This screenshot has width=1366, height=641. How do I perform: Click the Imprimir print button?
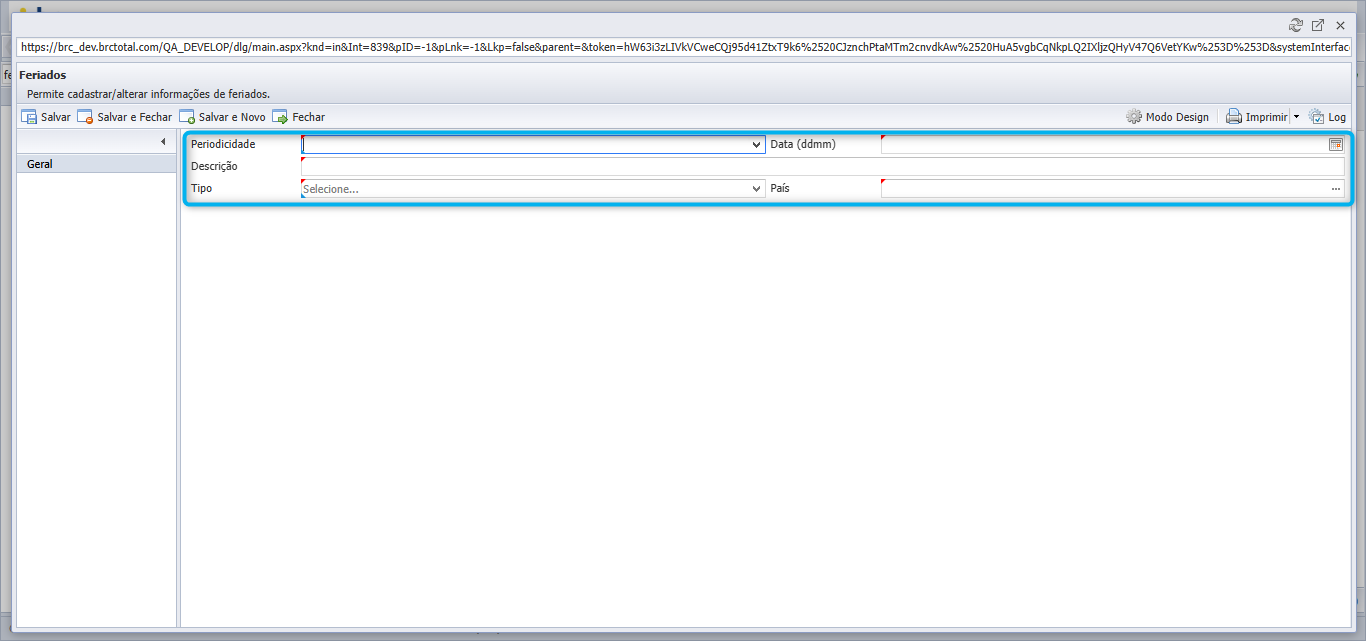[1257, 117]
